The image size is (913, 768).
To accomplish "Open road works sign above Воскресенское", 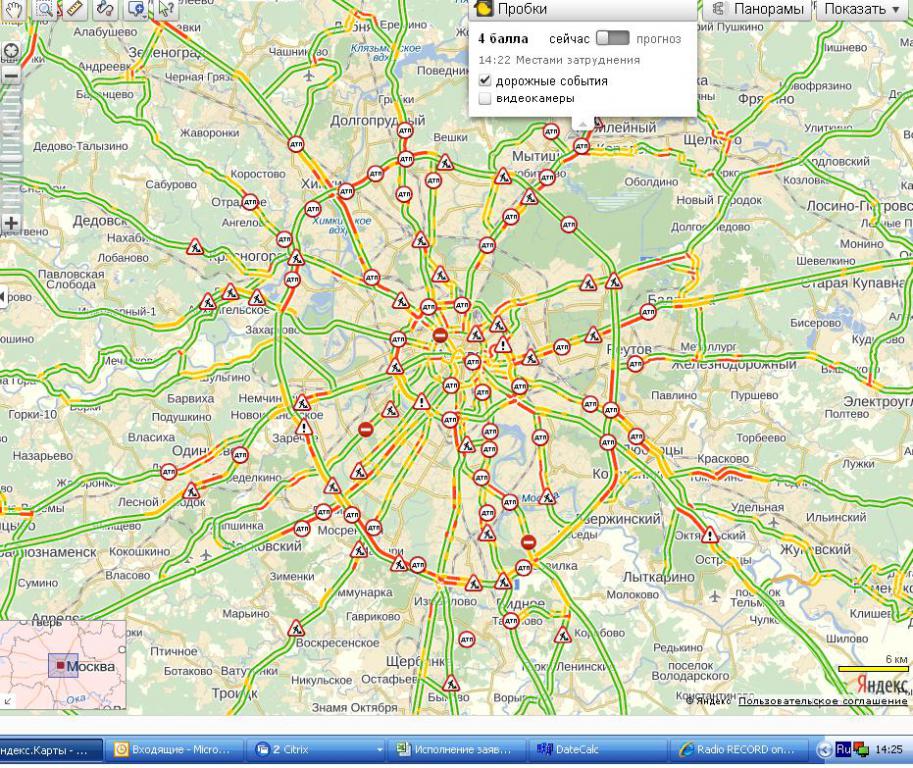I will [x=296, y=629].
